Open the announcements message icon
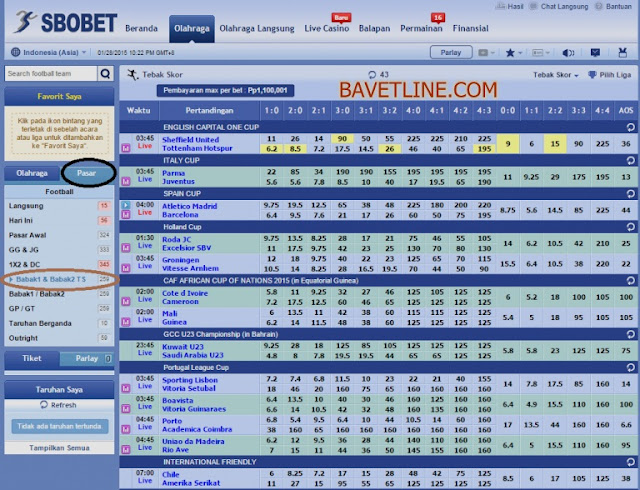The image size is (640, 490). coord(595,52)
